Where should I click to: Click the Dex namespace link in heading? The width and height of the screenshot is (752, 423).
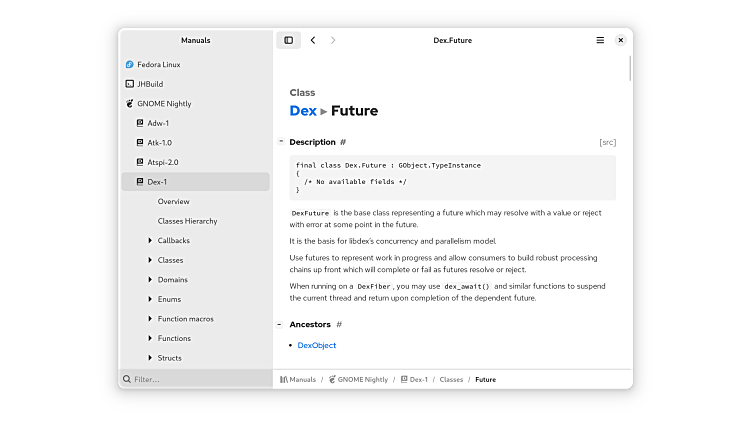[303, 111]
